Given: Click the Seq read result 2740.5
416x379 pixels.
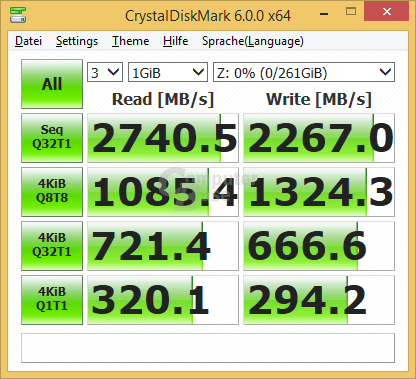Looking at the screenshot, I should pos(163,138).
